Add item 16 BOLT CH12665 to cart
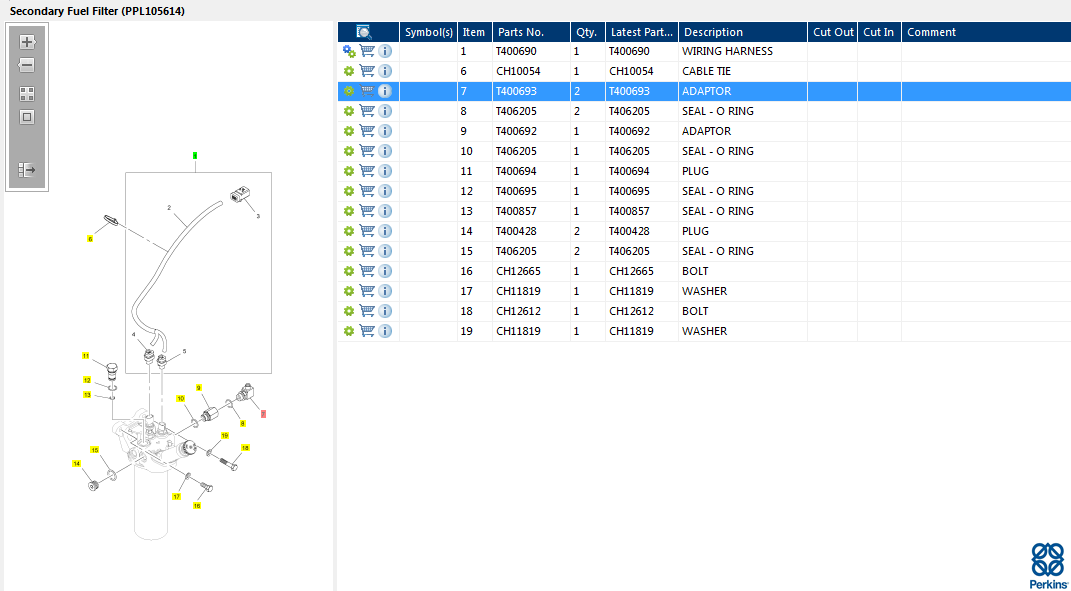1071x591 pixels. 367,271
